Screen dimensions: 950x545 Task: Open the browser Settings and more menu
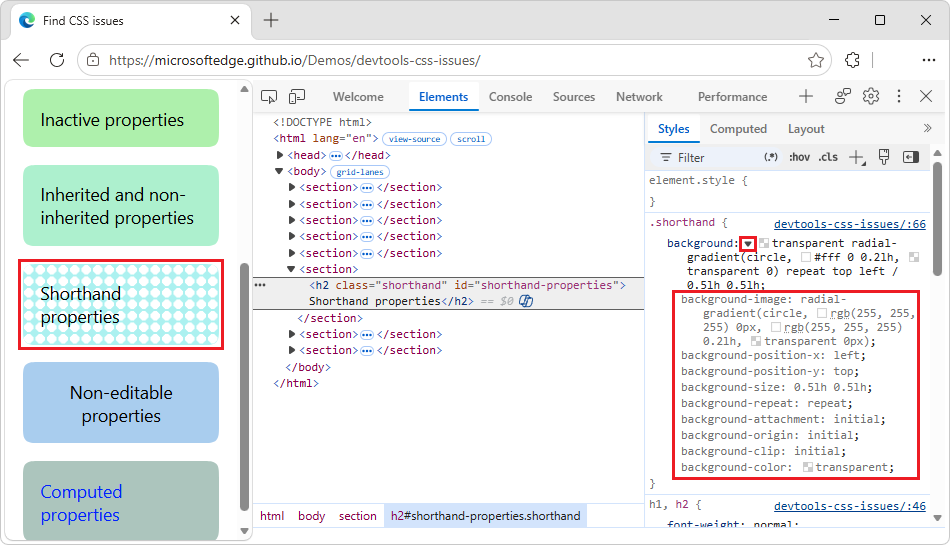[928, 60]
